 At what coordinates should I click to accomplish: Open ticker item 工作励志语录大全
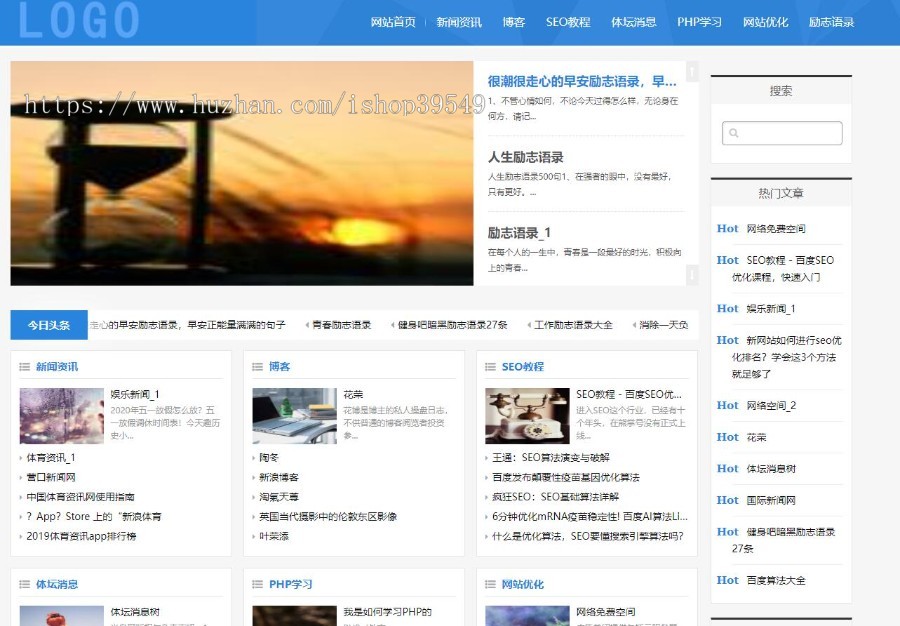tap(573, 325)
